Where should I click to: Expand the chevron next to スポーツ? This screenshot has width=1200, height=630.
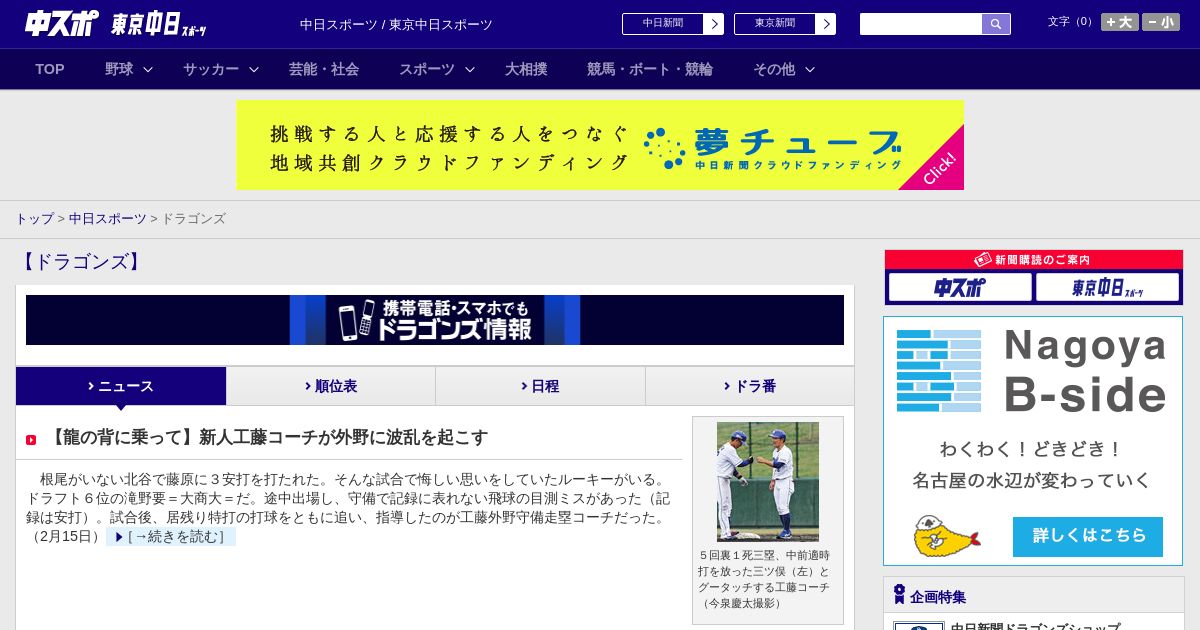pos(470,69)
